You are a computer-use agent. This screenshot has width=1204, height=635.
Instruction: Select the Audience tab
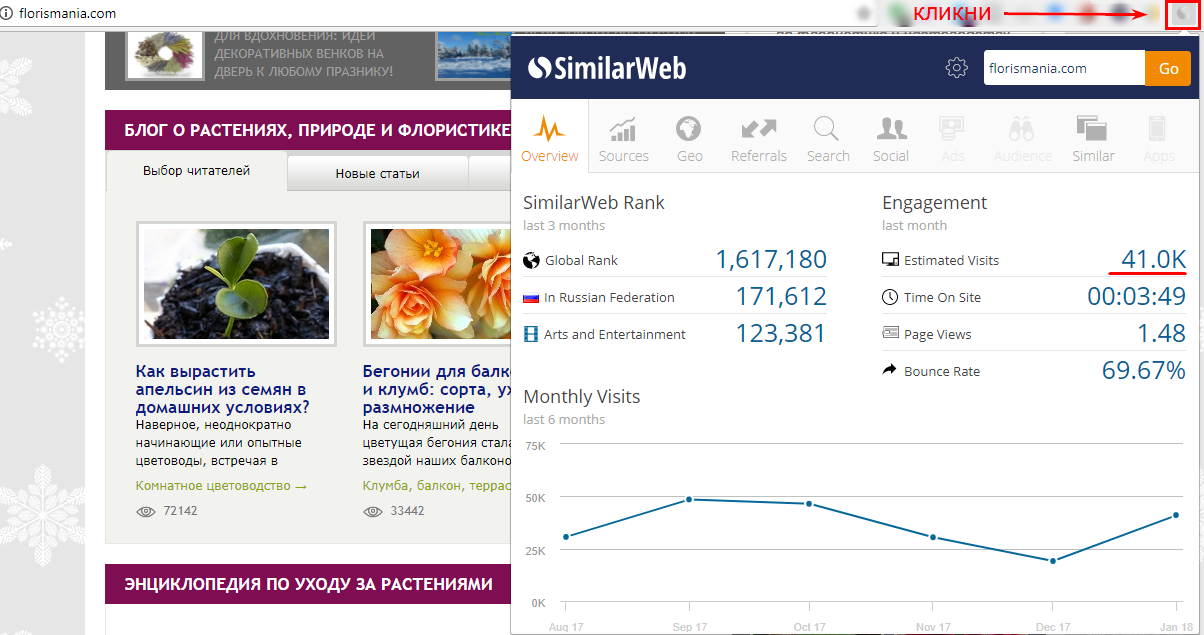click(x=1022, y=138)
